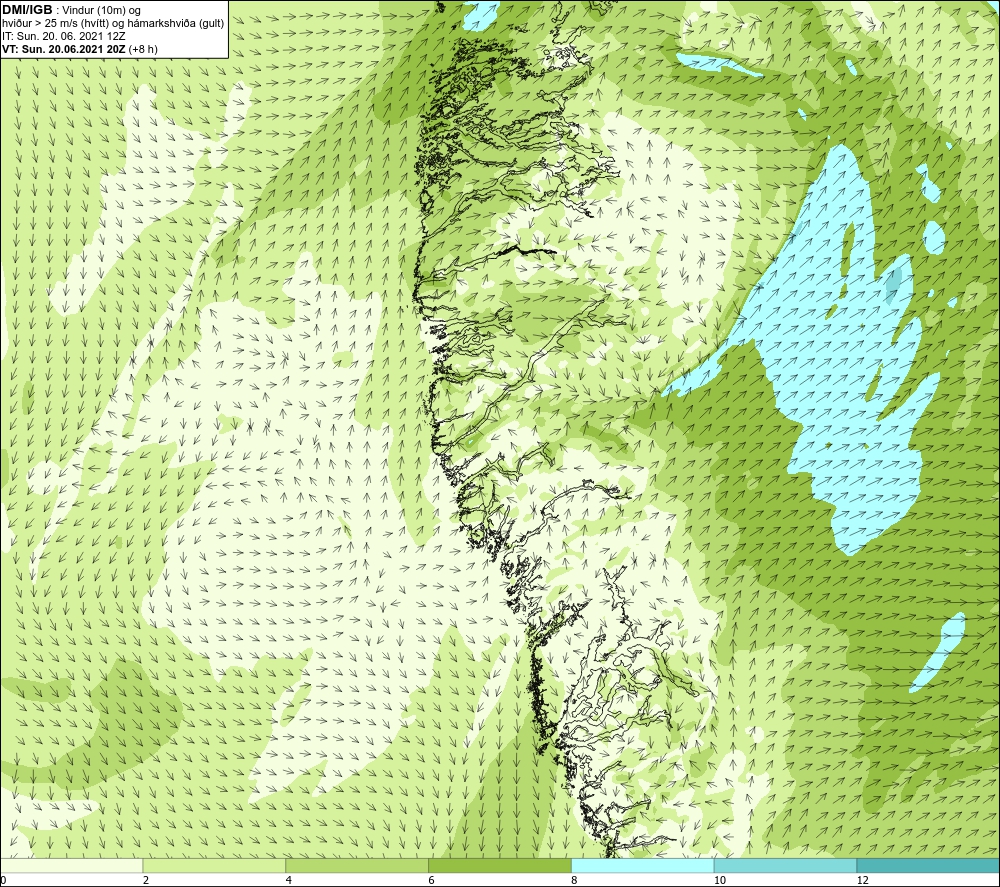This screenshot has height=887, width=1000.
Task: Click the 'IT: Sun. 20. 06. 2021 12Z' line
Action: click(x=64, y=36)
